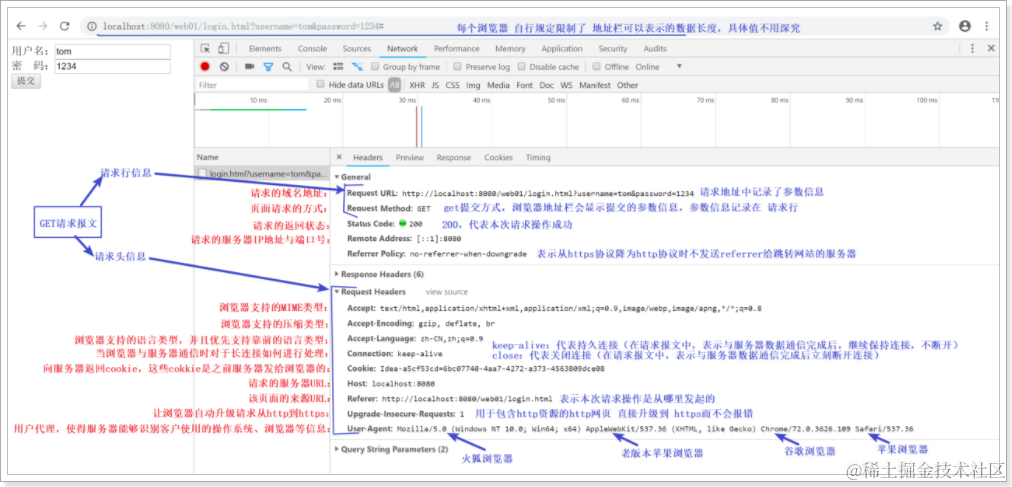1012x487 pixels.
Task: Open the Performance tab
Action: click(457, 48)
